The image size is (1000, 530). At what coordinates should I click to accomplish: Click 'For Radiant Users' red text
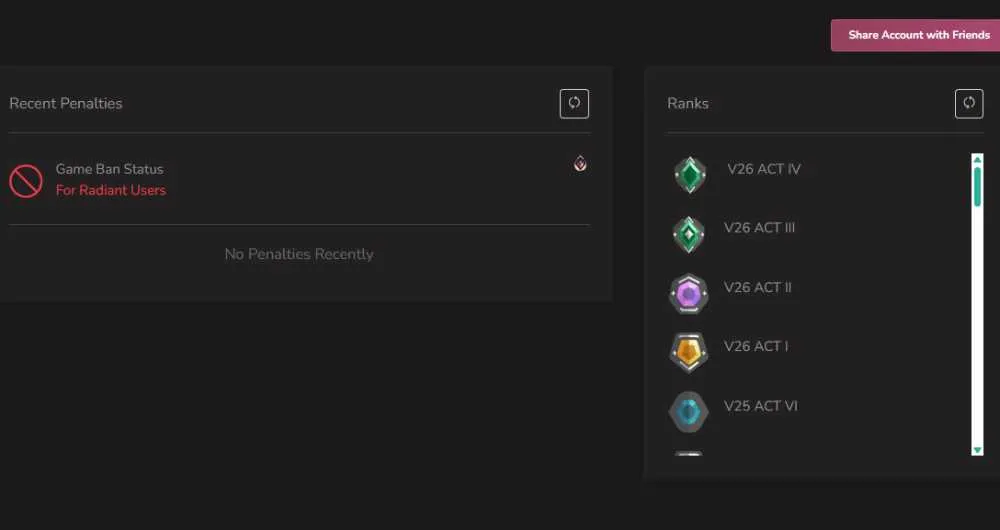coord(111,190)
